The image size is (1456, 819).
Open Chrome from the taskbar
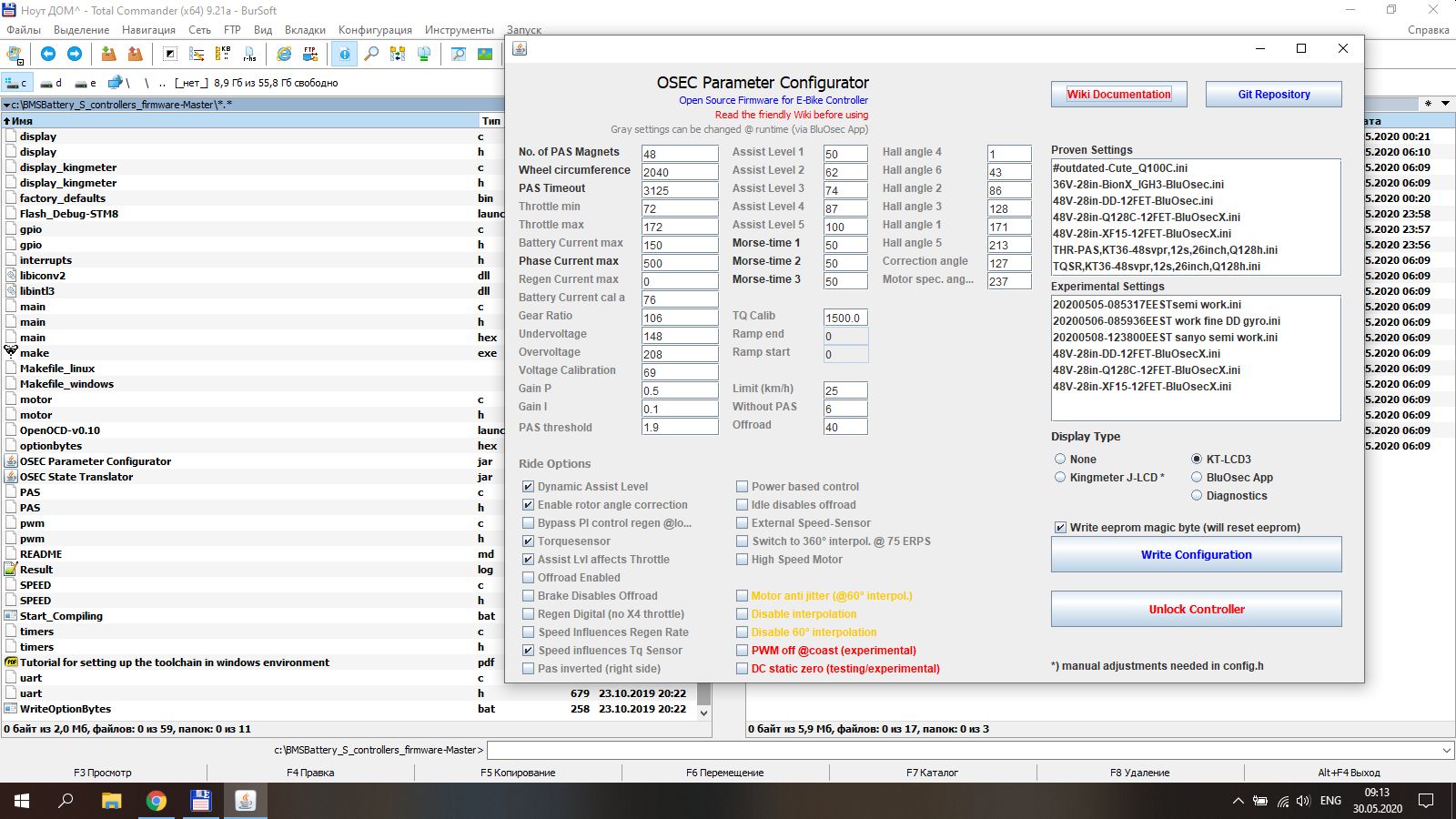(x=157, y=801)
